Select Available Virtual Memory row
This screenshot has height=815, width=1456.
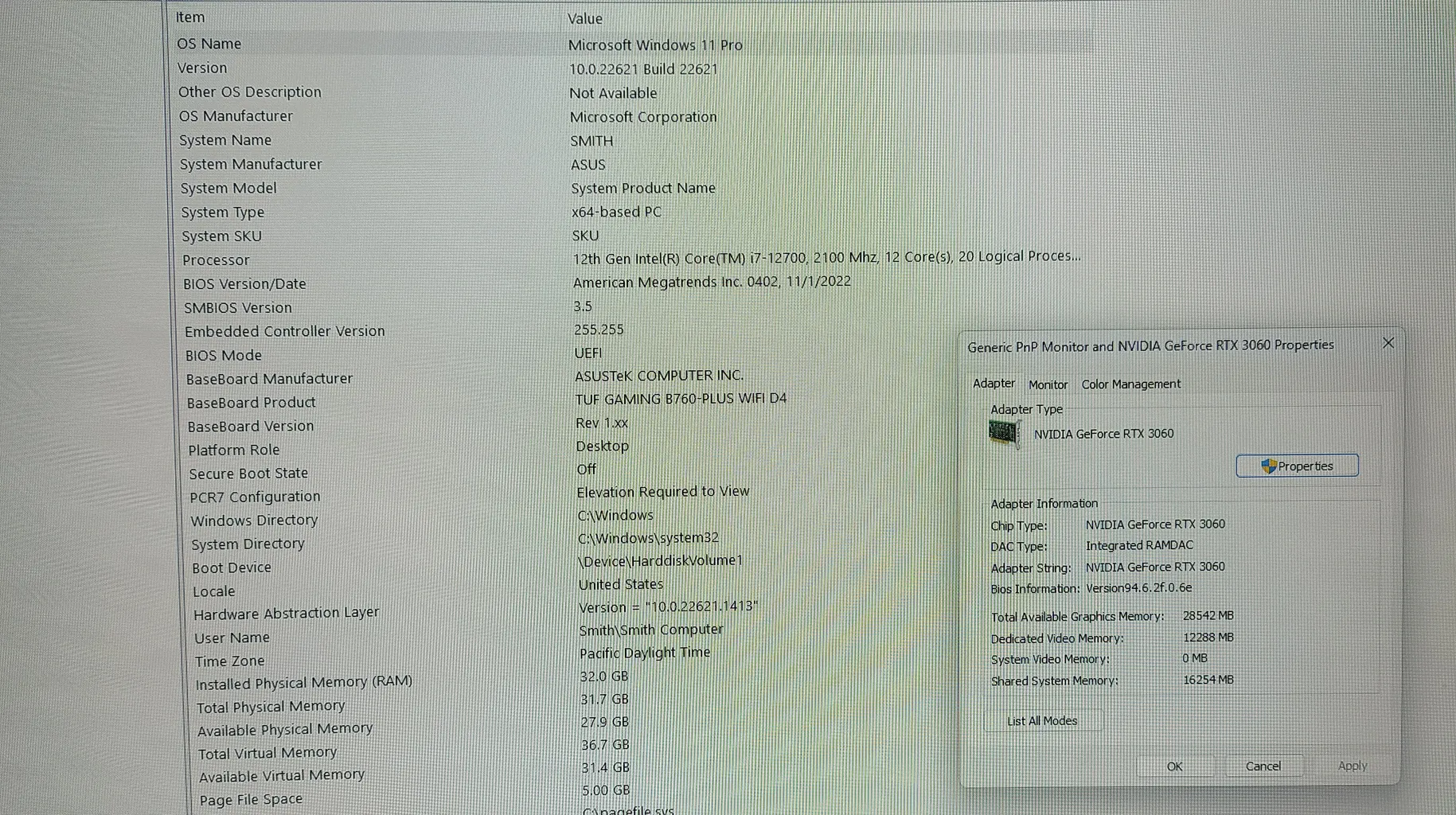[282, 776]
